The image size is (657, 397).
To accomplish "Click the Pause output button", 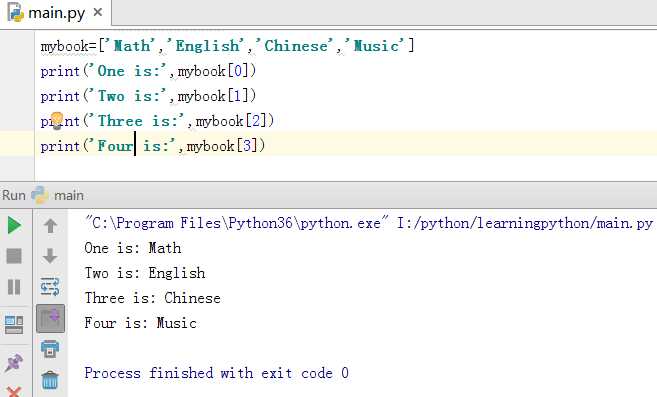I will (14, 287).
